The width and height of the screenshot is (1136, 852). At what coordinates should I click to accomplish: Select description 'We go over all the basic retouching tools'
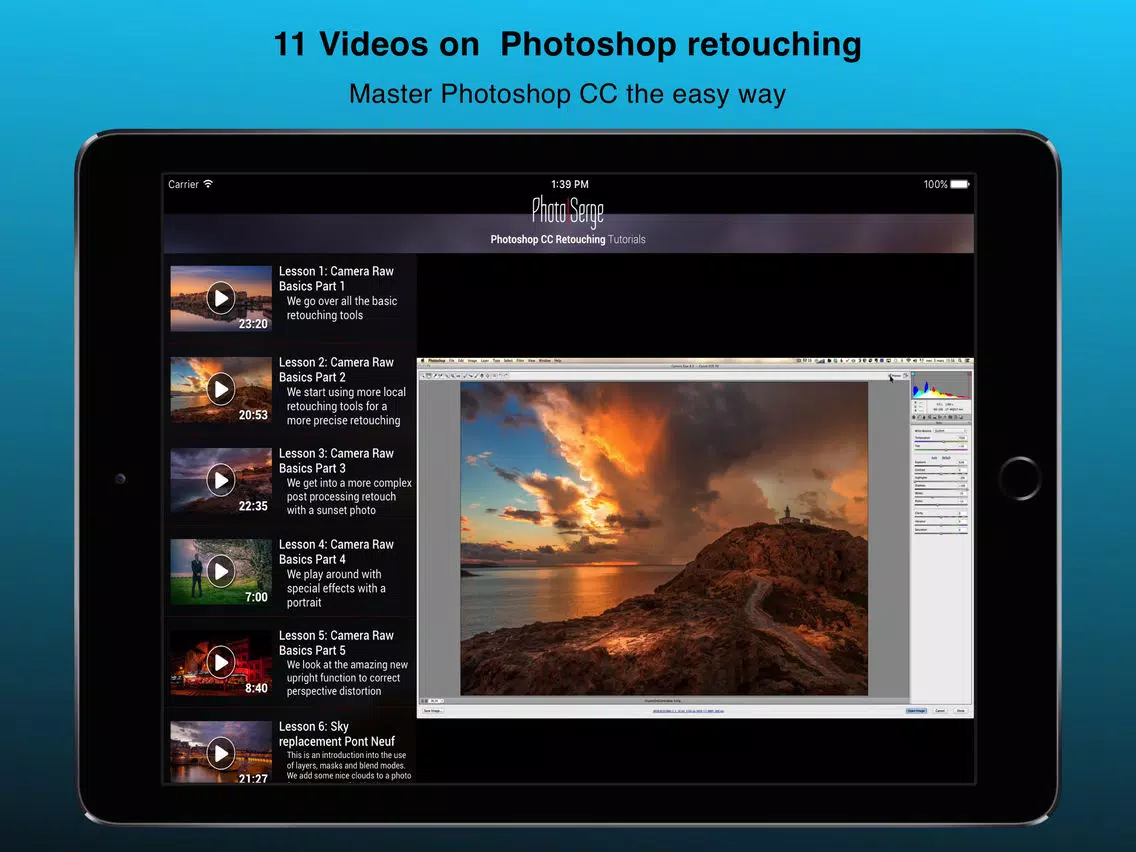(x=342, y=308)
